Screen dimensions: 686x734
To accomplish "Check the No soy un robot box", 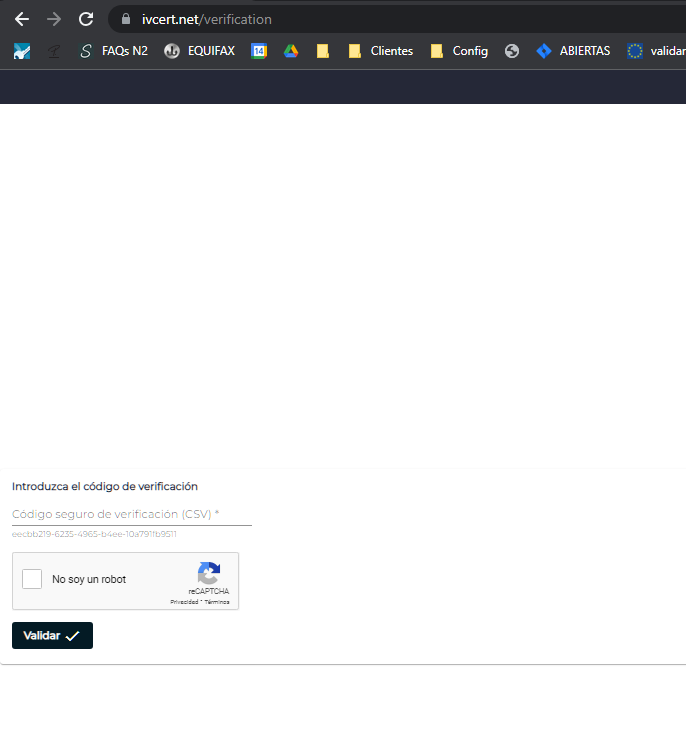I will tap(32, 579).
